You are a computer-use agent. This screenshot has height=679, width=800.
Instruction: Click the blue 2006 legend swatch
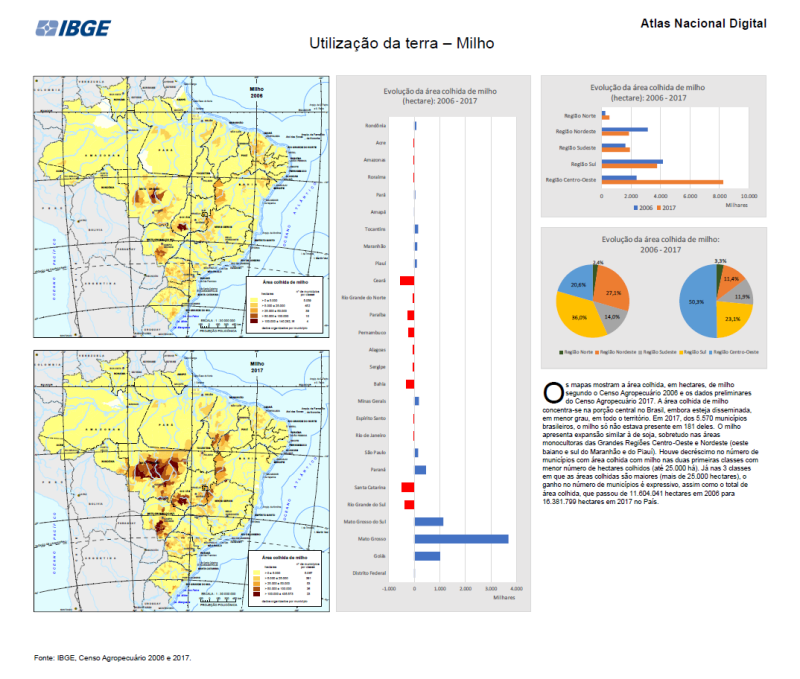[x=636, y=209]
